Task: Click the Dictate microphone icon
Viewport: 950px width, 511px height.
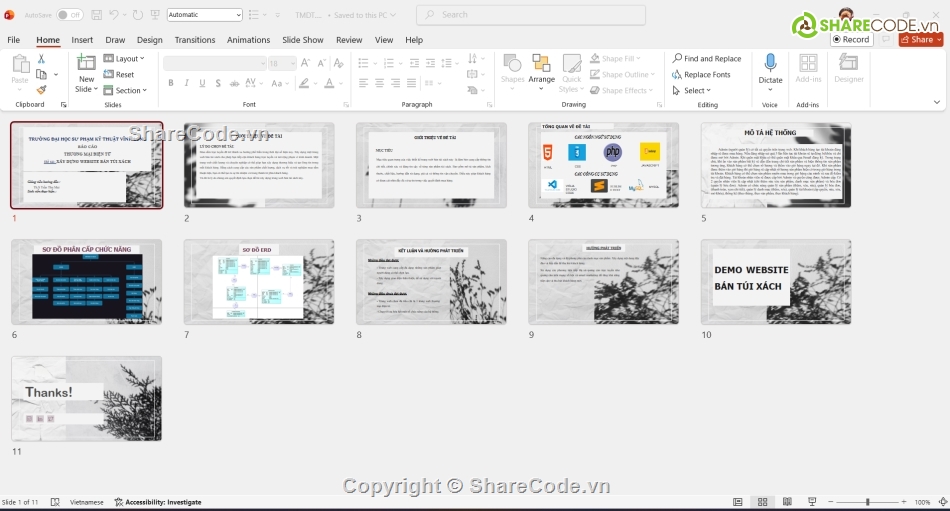Action: (770, 63)
